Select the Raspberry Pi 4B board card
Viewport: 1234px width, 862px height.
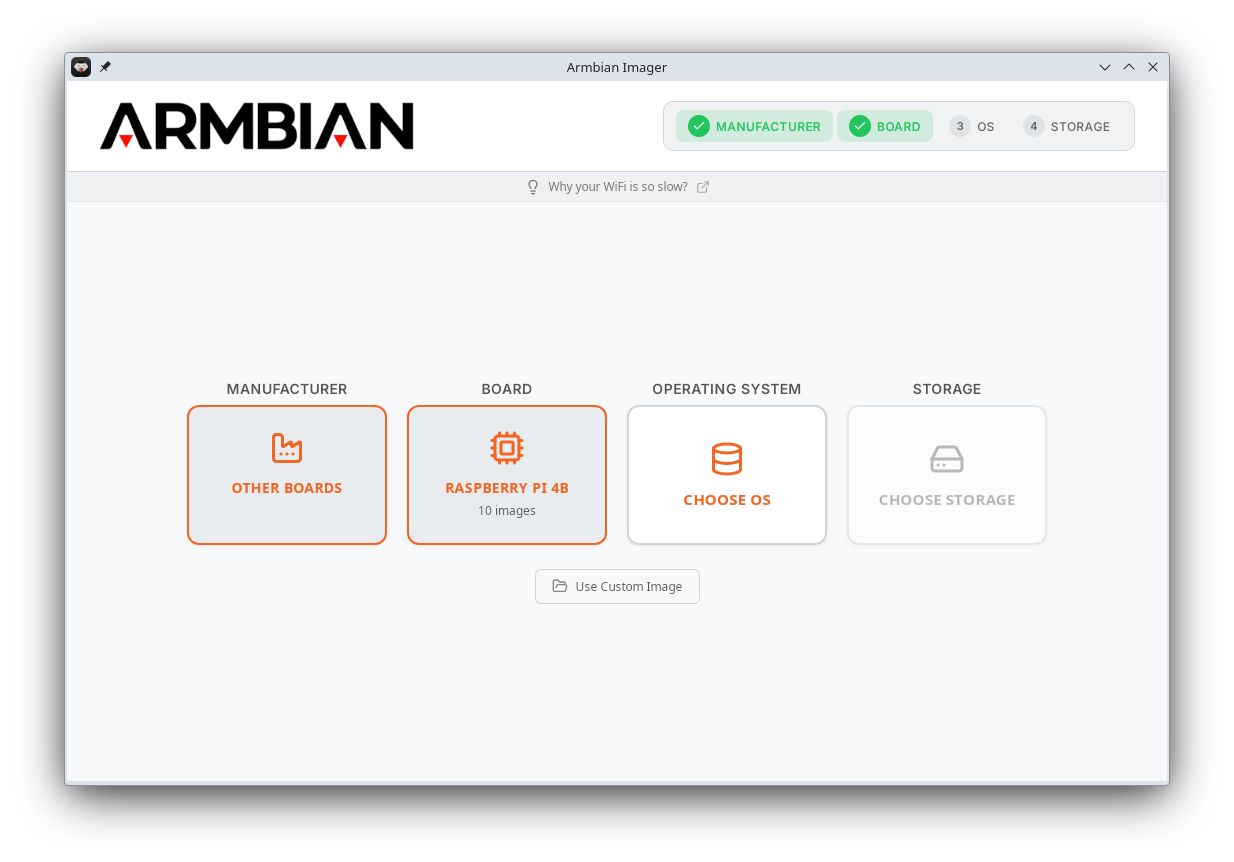pyautogui.click(x=507, y=474)
